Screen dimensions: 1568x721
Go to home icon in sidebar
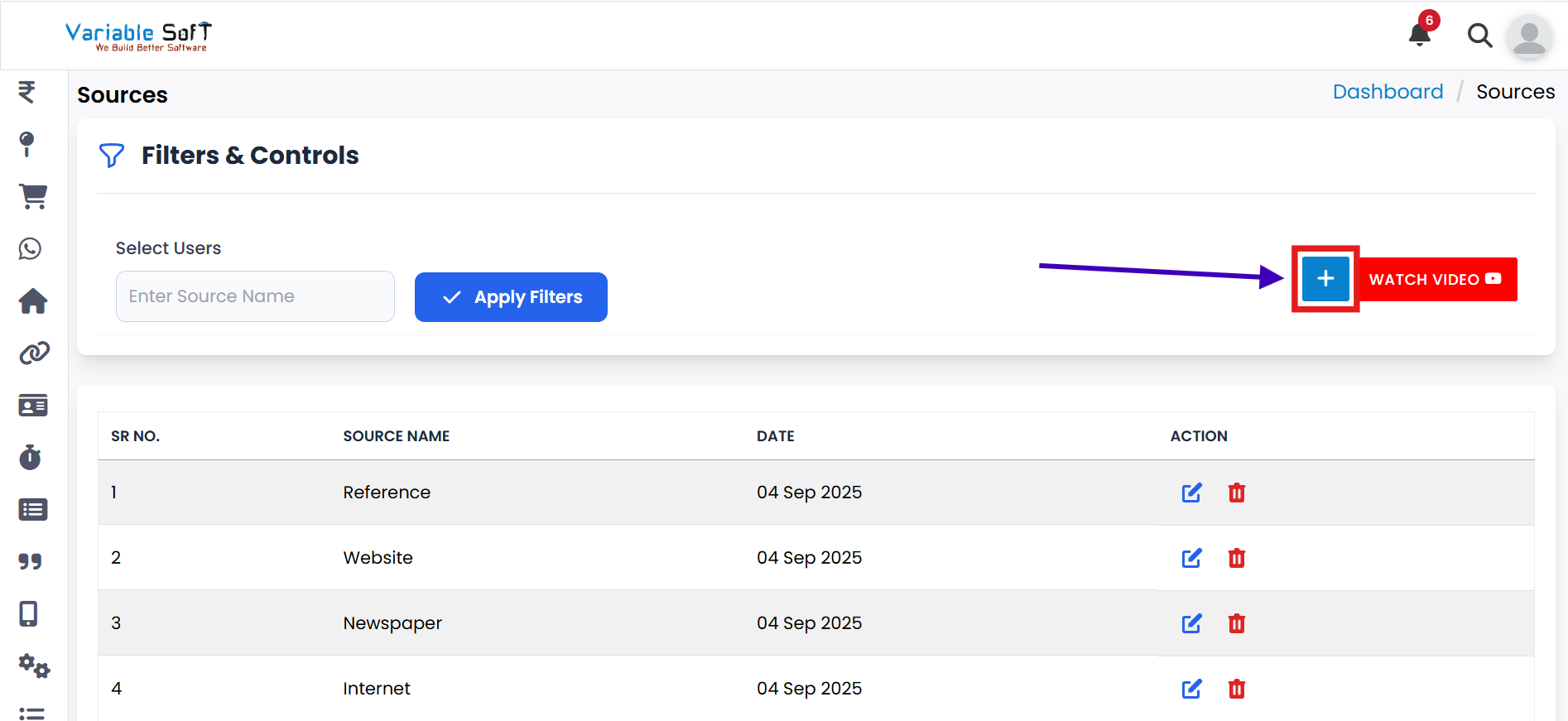tap(33, 301)
